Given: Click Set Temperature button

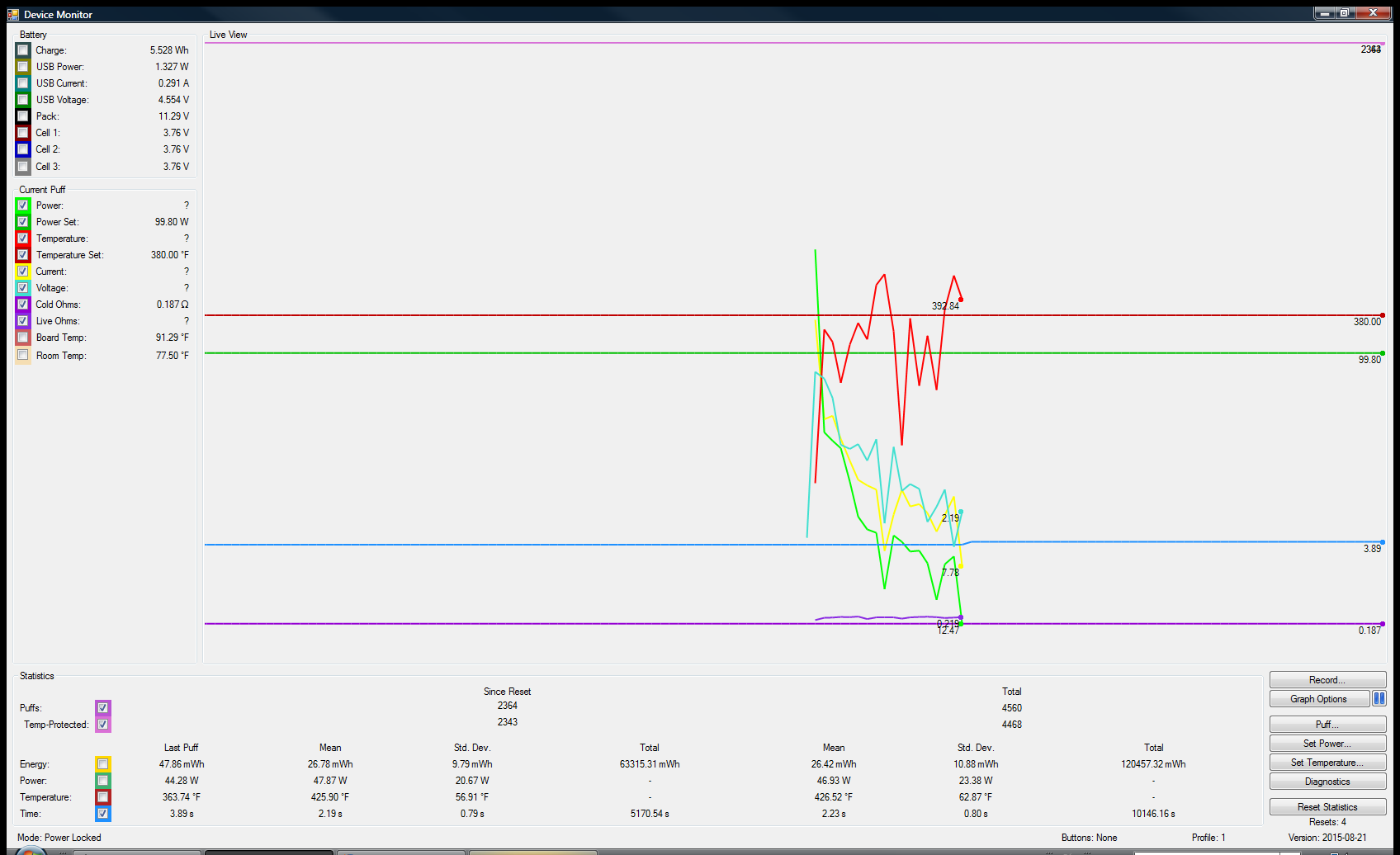Looking at the screenshot, I should tap(1327, 763).
